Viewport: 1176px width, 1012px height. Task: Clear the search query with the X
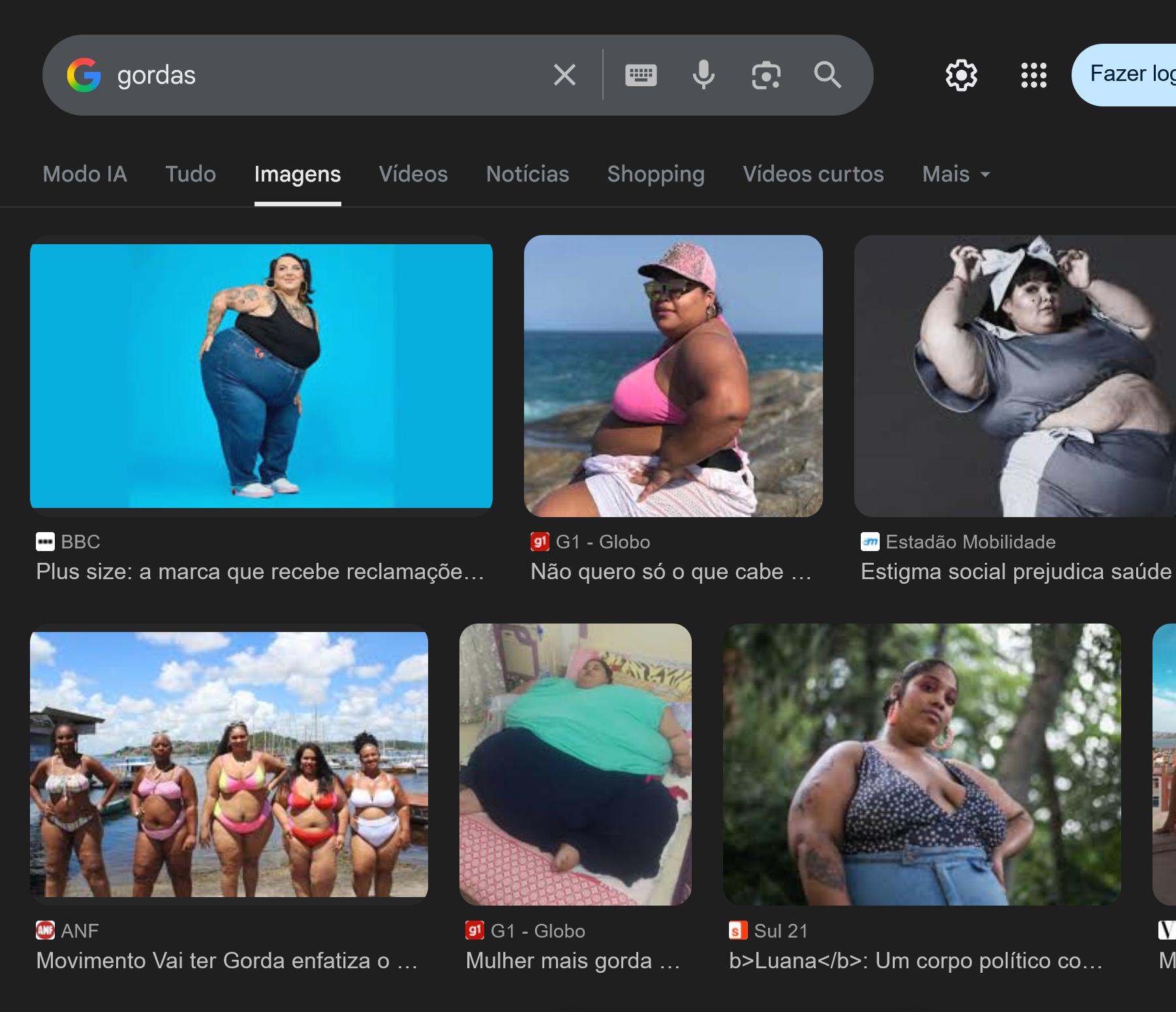click(565, 75)
